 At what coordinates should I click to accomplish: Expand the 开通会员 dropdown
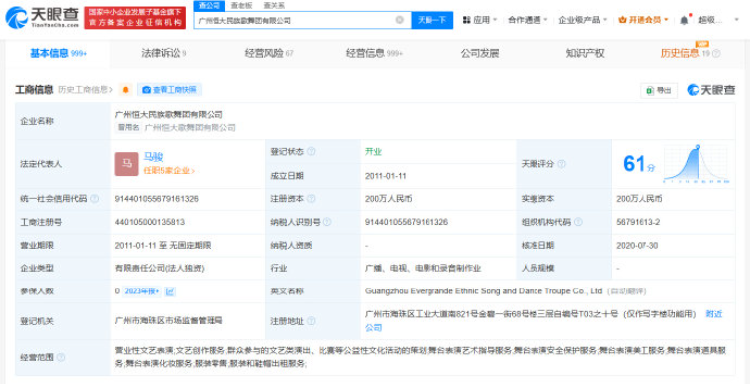point(643,20)
